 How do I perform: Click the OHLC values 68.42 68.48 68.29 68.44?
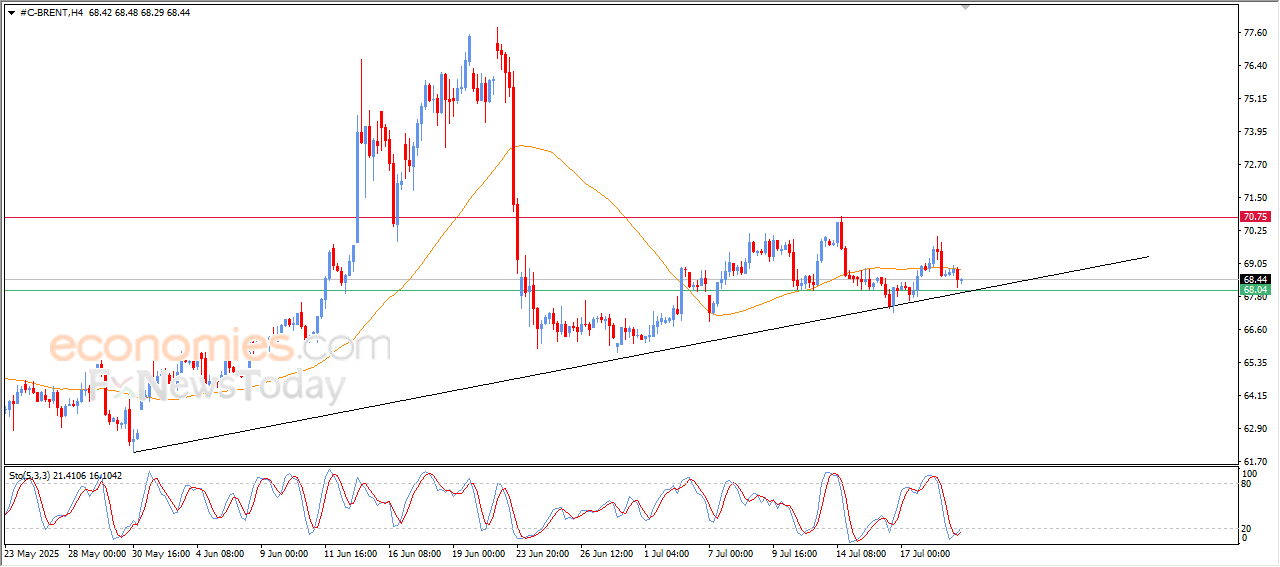[139, 12]
